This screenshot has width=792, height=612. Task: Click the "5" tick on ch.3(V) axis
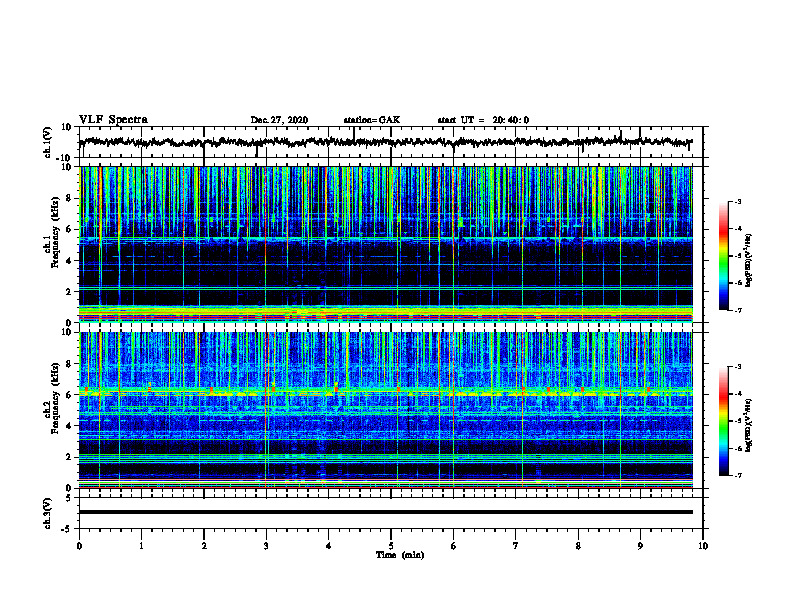click(69, 498)
